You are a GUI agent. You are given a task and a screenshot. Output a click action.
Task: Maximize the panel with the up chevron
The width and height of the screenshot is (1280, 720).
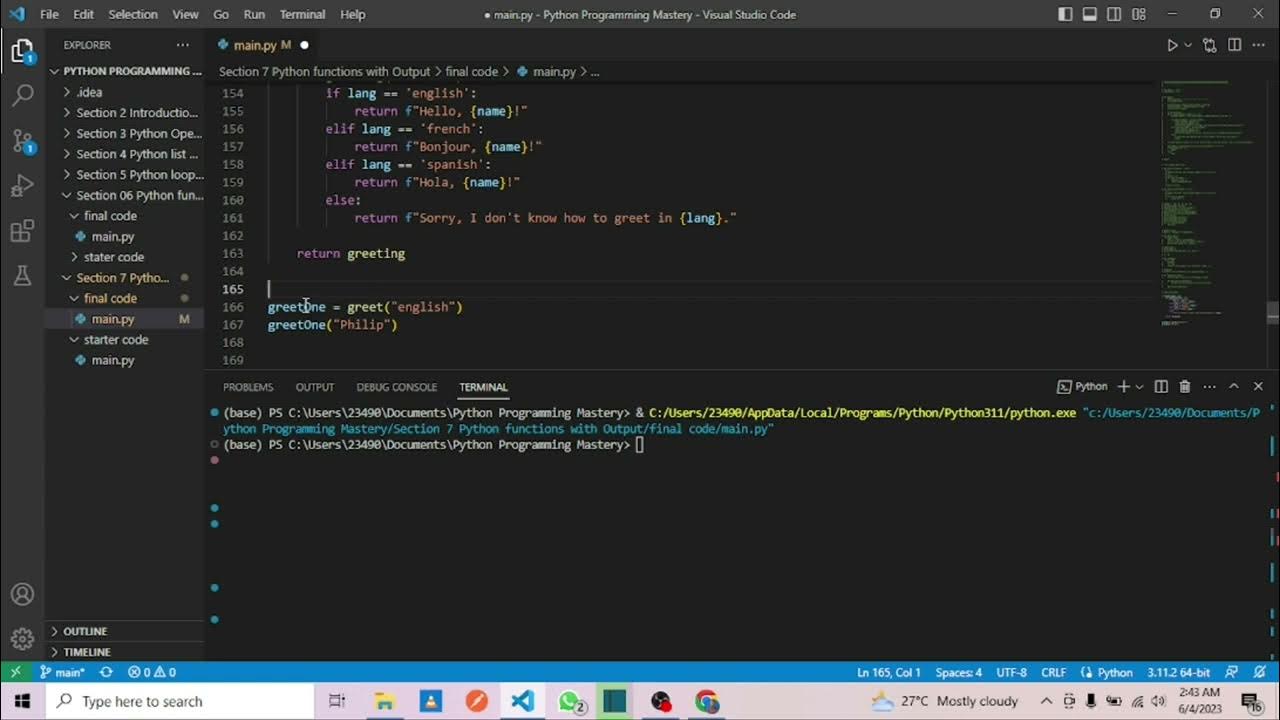[1234, 387]
